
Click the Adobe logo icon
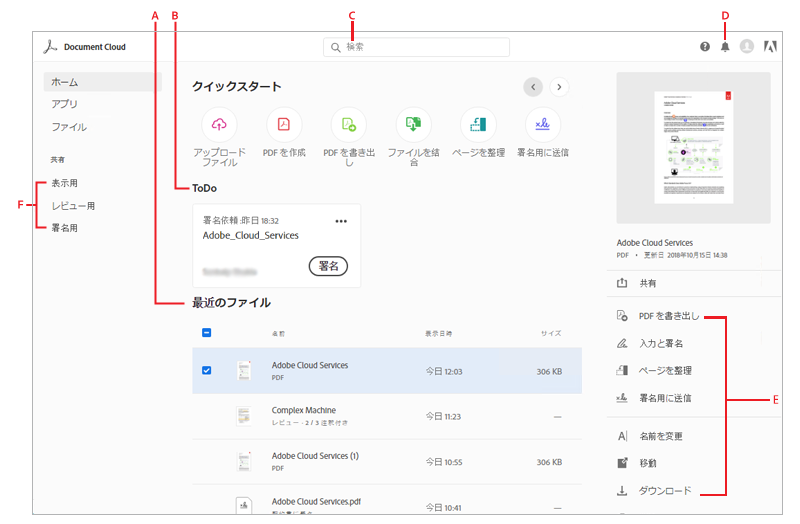click(x=770, y=47)
